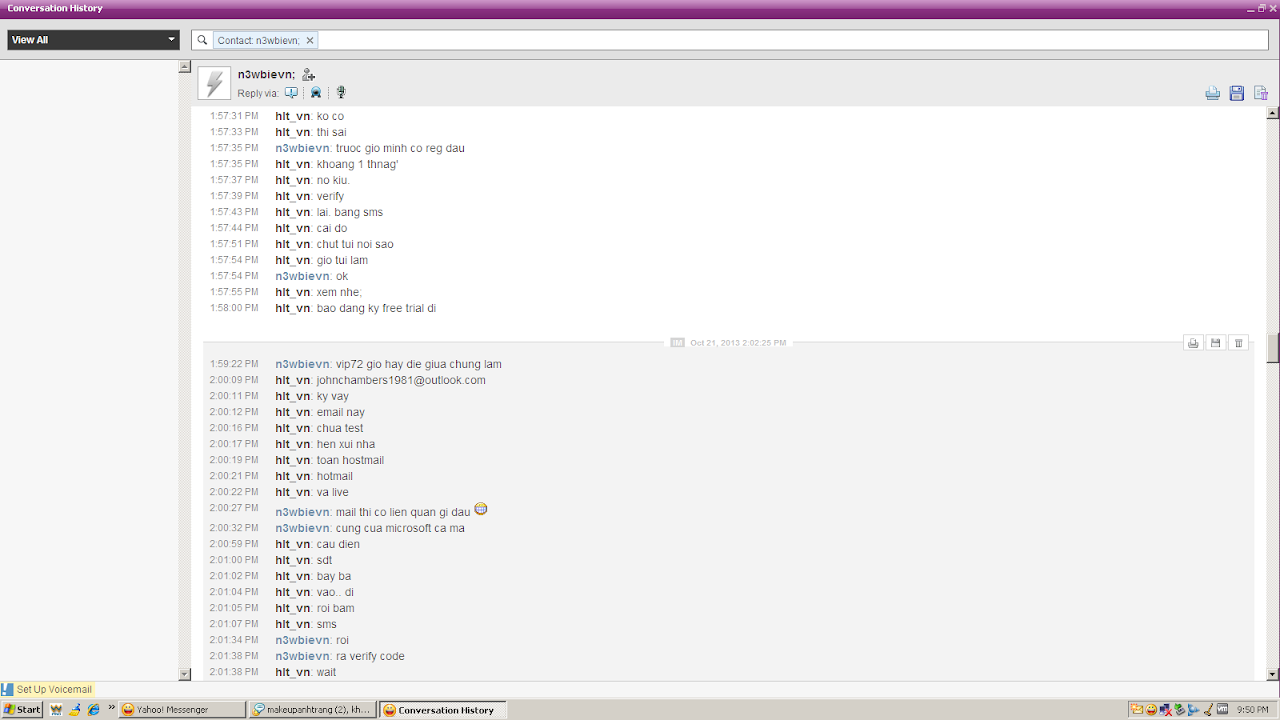Click message 'ra verify code'
Viewport: 1280px width, 720px height.
[370, 656]
